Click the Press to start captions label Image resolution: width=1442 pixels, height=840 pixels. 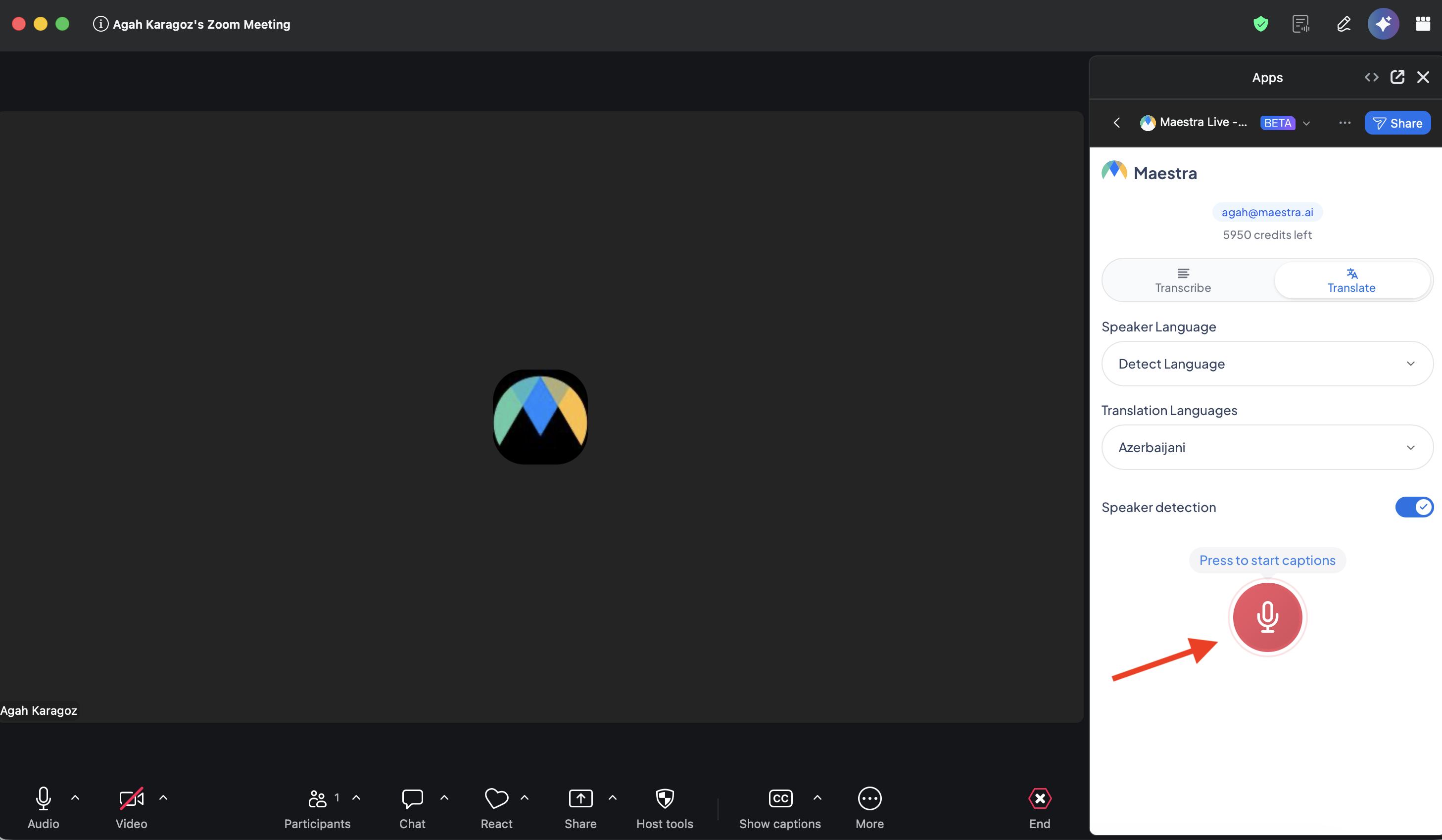1267,560
